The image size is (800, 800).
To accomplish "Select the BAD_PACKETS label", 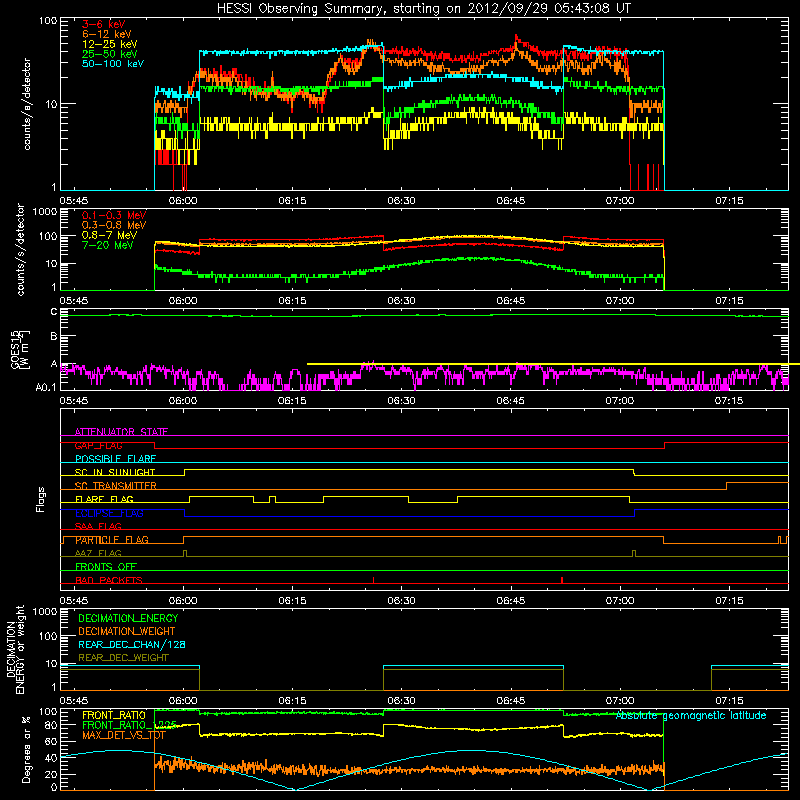I will (x=109, y=580).
